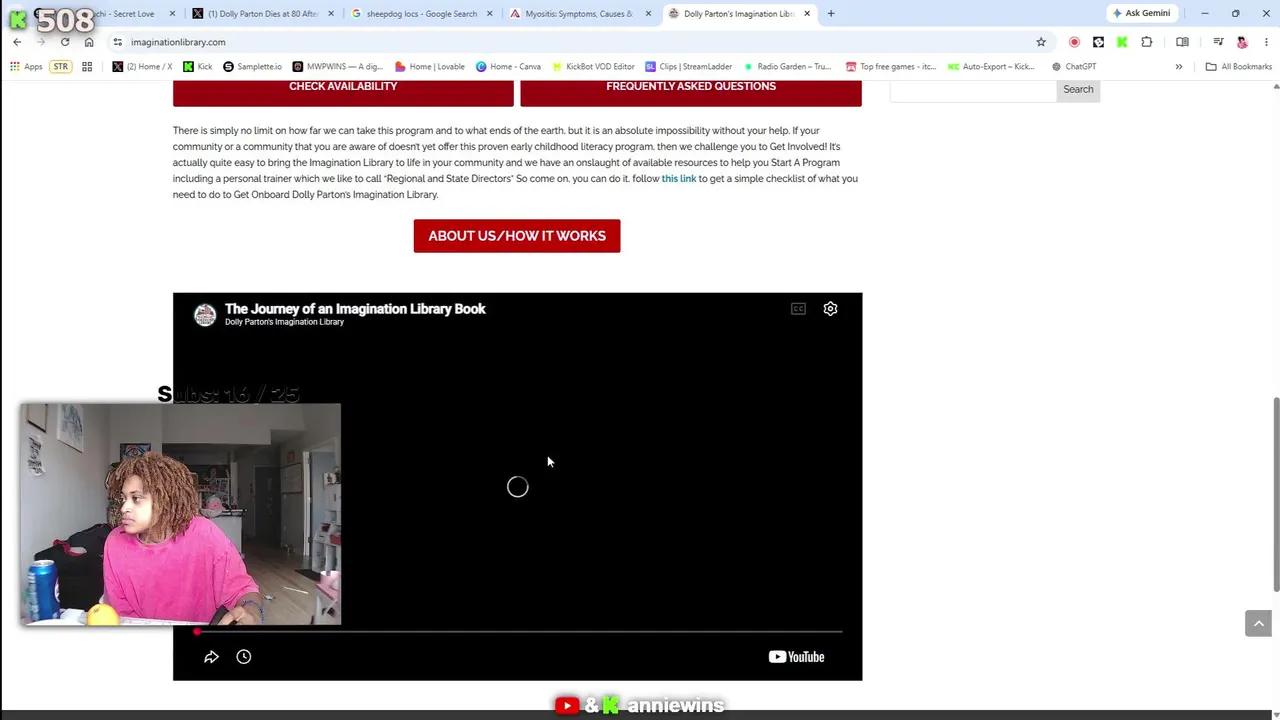This screenshot has height=720, width=1280.
Task: Close the Dolly Parton Dies at 80 tab
Action: 331,14
